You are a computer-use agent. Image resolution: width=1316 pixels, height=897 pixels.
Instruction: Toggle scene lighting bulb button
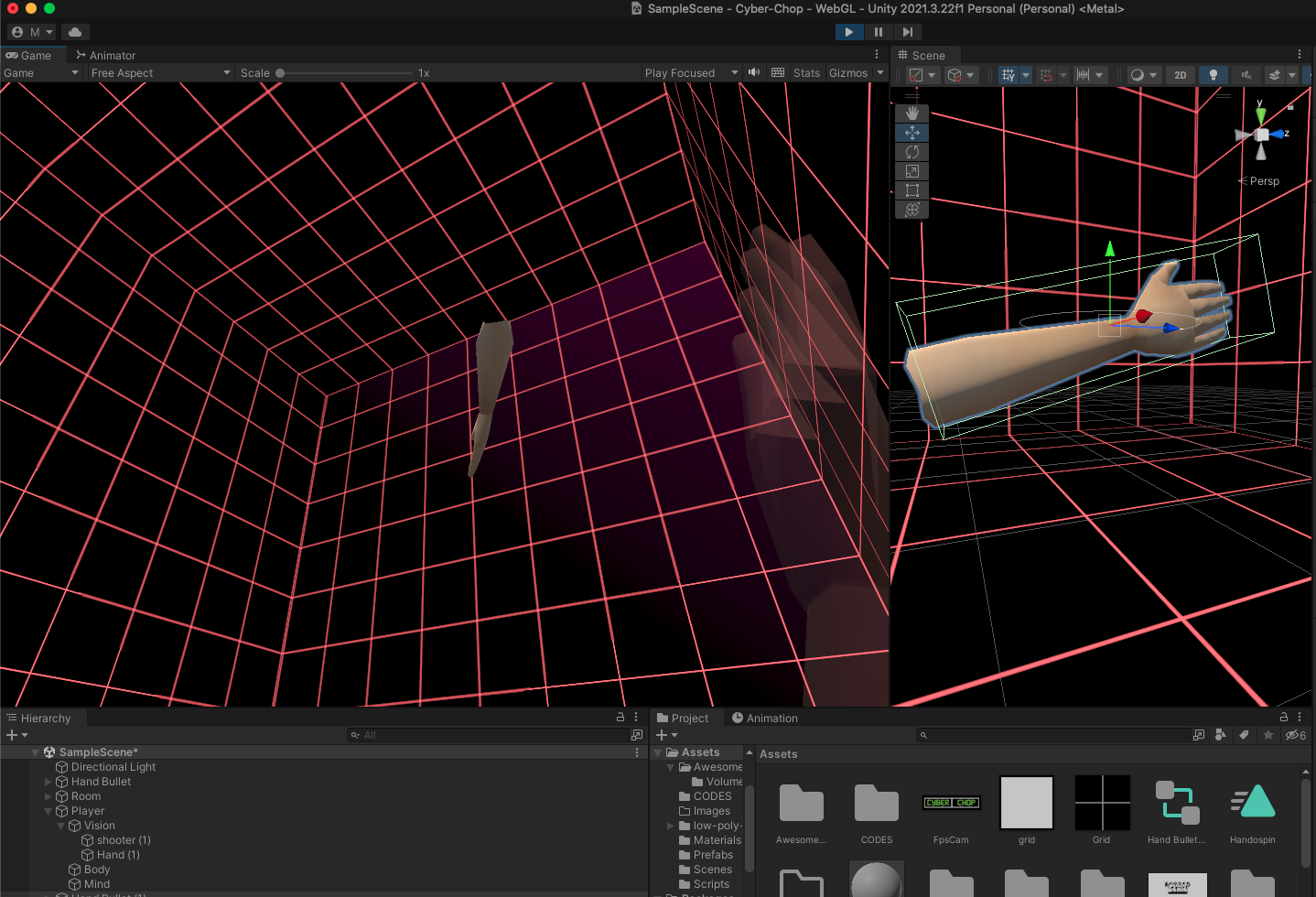point(1213,75)
